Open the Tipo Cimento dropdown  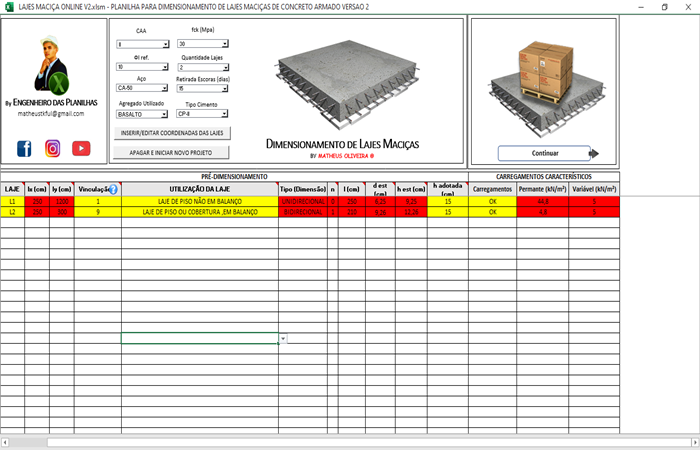[x=224, y=114]
